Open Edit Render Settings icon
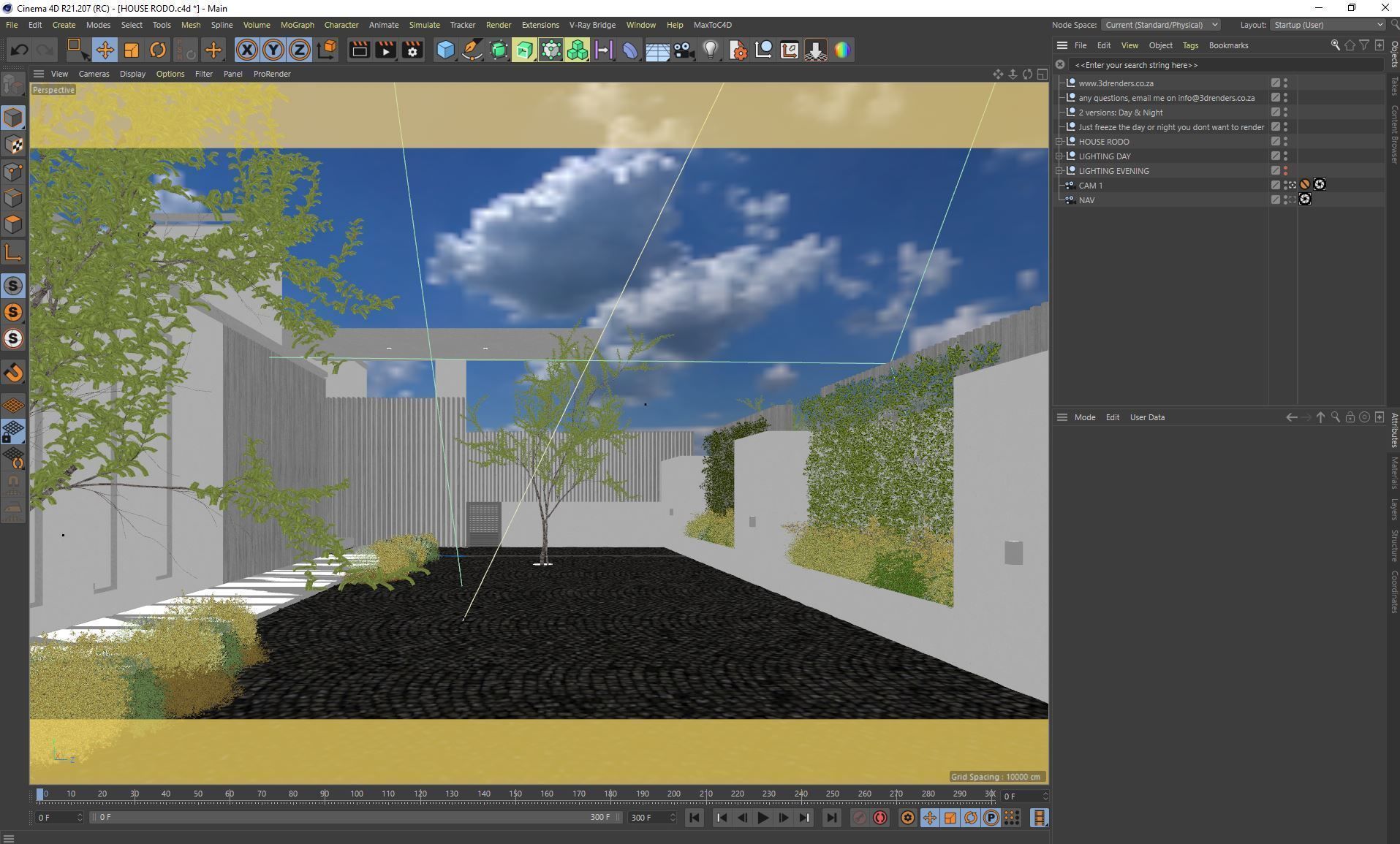The width and height of the screenshot is (1400, 844). [x=412, y=50]
